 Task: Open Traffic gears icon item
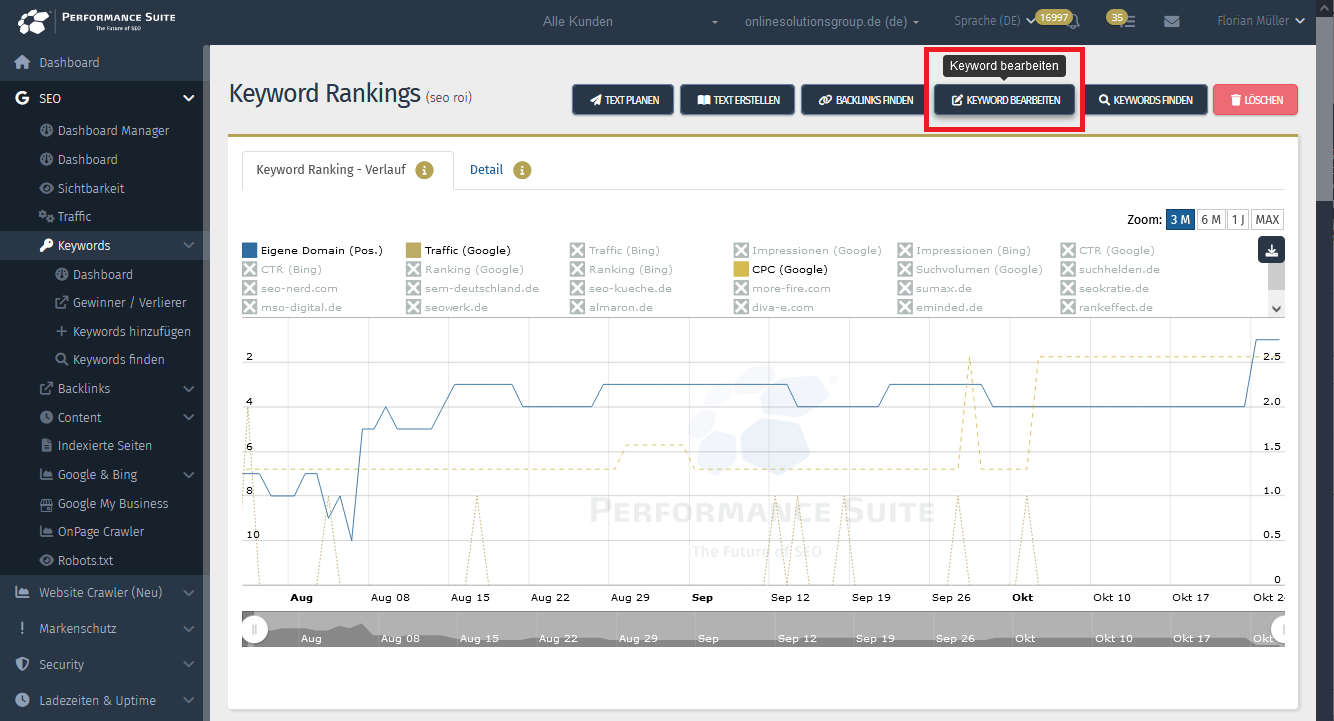46,216
